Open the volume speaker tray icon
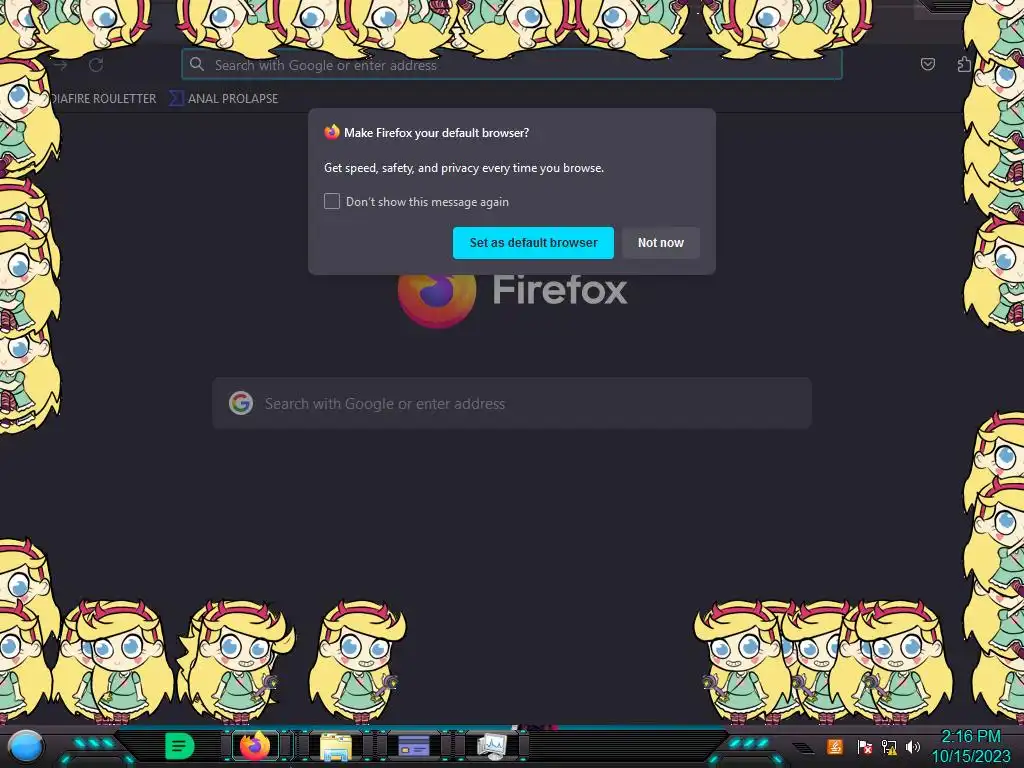The width and height of the screenshot is (1024, 768). 913,746
